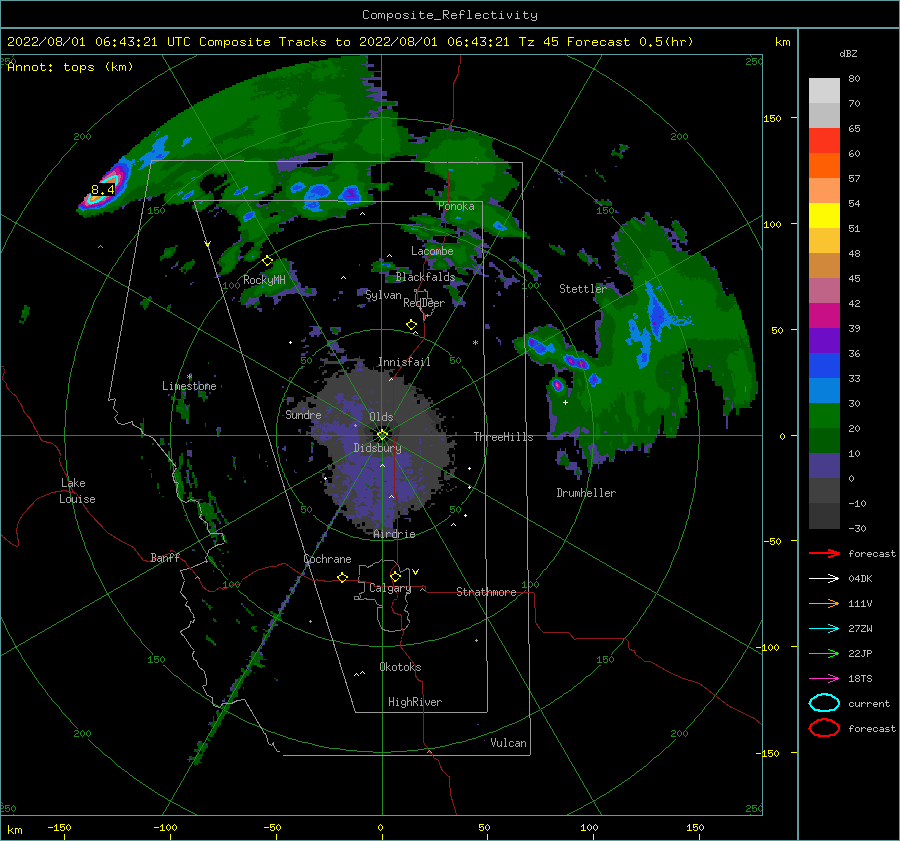Viewport: 900px width, 841px height.
Task: Select the yellow diamond marker near RockyMH
Action: (x=267, y=261)
